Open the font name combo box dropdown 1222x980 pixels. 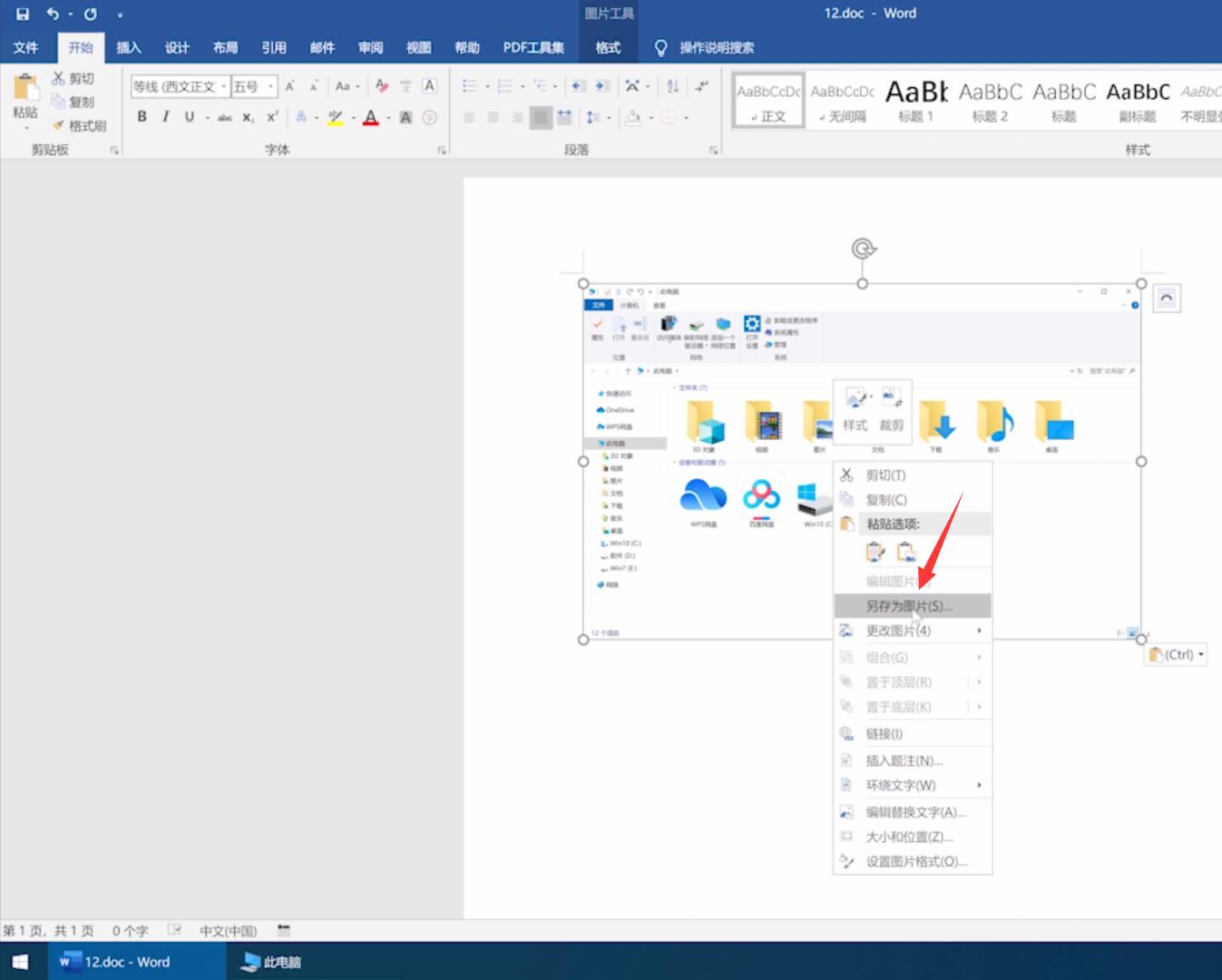pyautogui.click(x=224, y=86)
